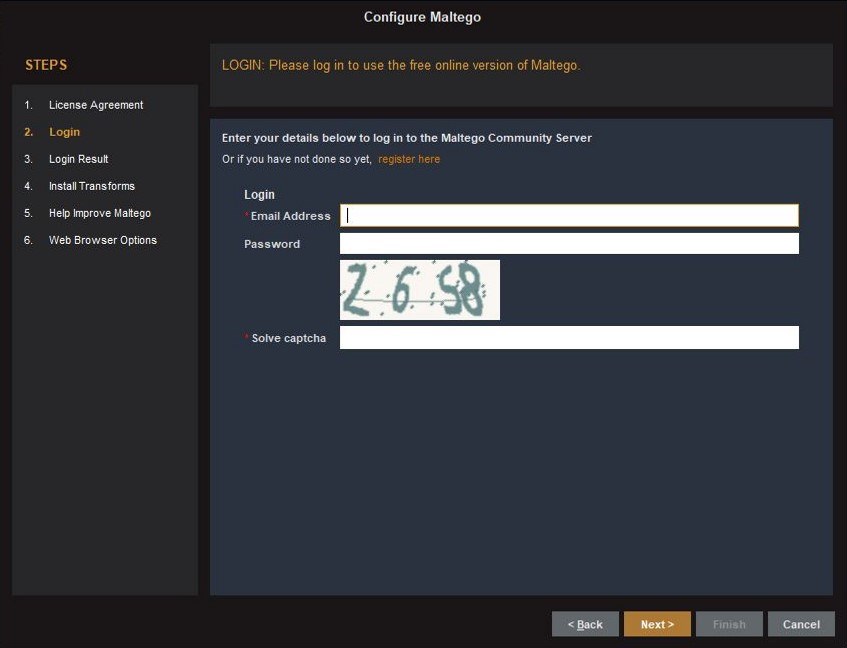Click the Solve captcha input field

click(568, 337)
